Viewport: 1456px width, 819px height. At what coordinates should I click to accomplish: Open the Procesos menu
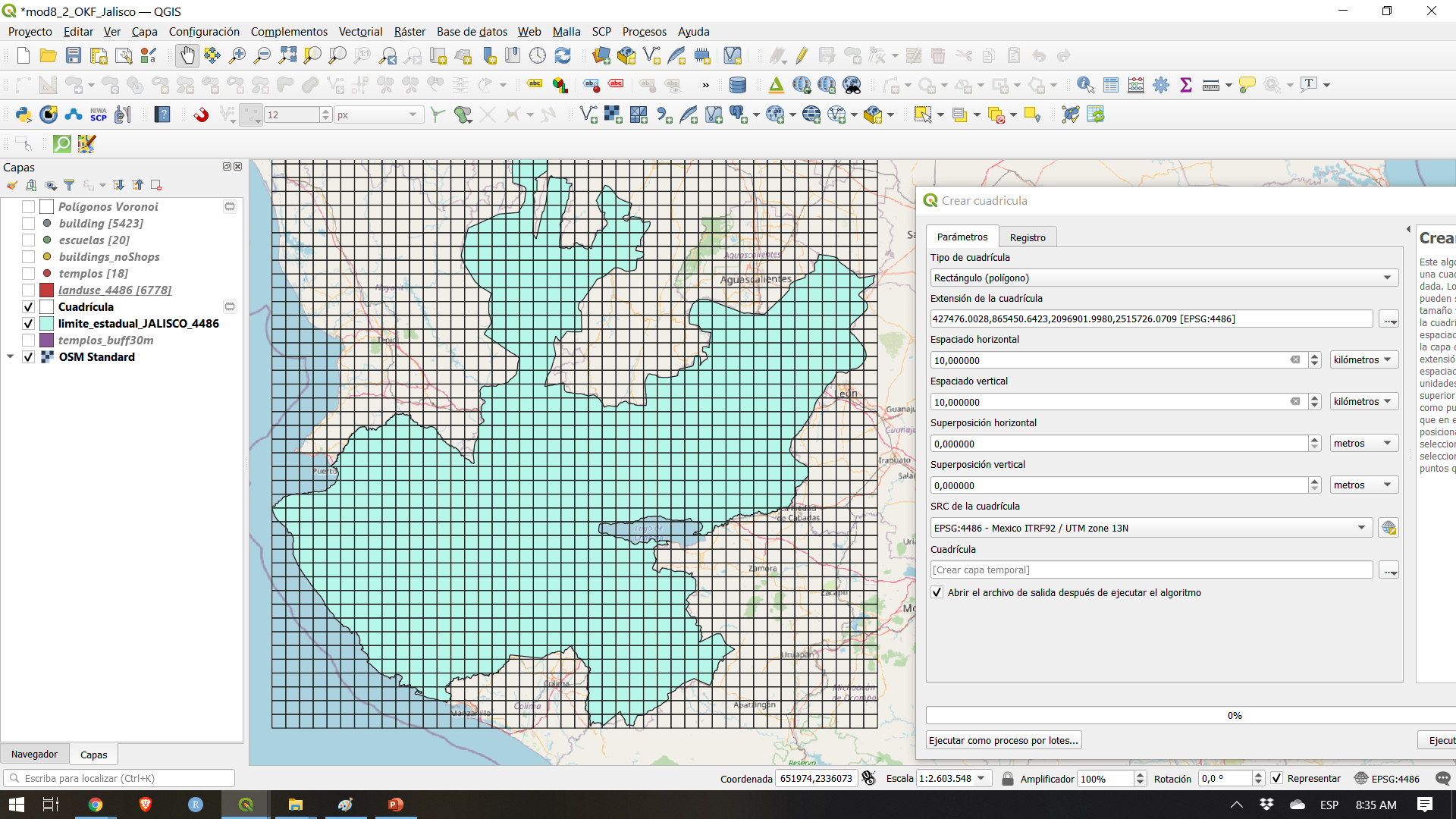[644, 32]
